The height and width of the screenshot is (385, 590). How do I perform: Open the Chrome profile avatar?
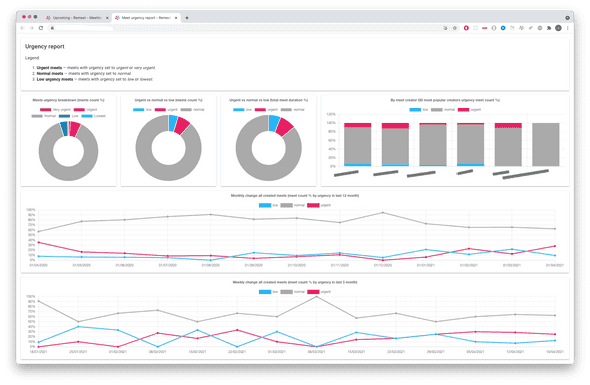558,28
